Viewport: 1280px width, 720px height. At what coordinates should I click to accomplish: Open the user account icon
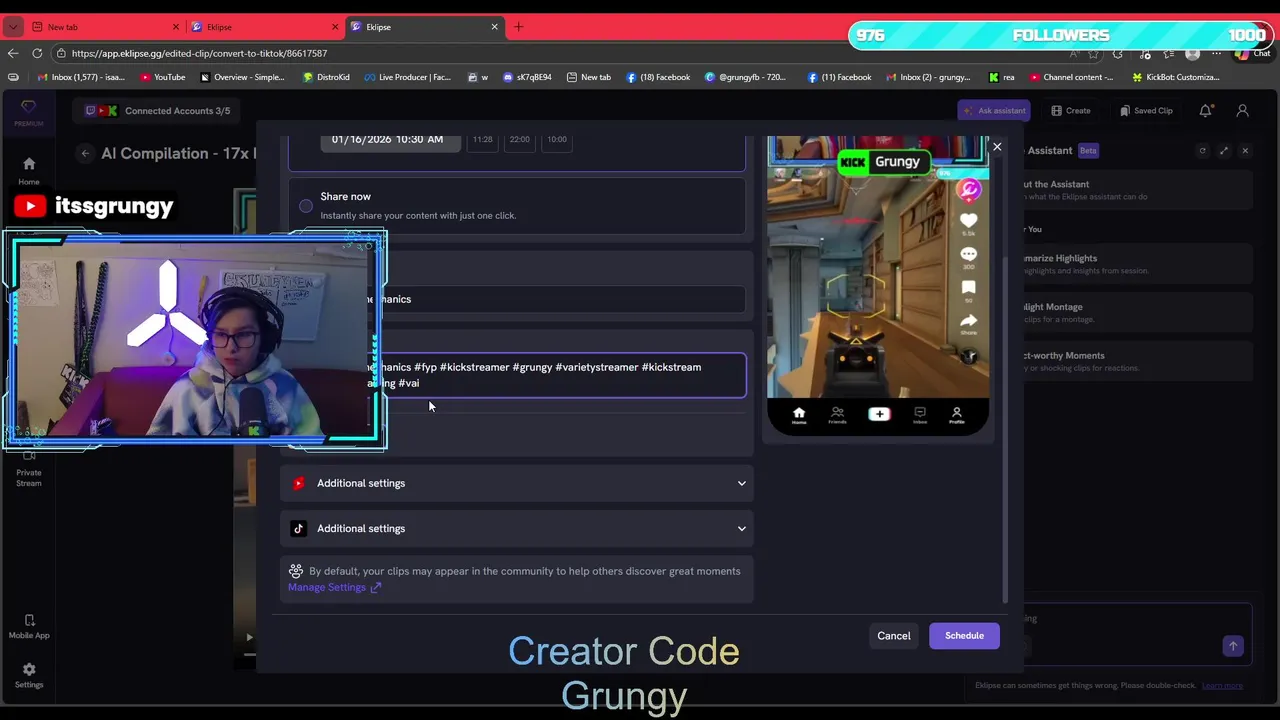(1243, 111)
